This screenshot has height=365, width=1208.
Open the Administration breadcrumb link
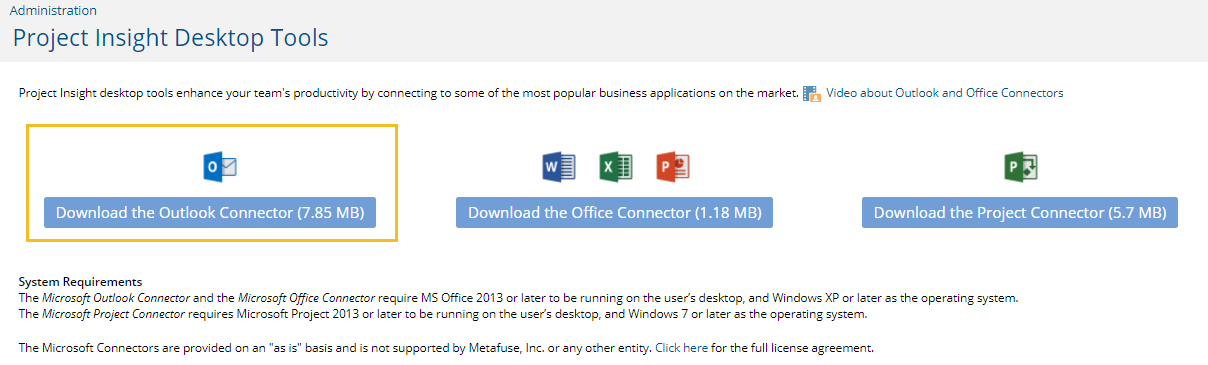(53, 10)
